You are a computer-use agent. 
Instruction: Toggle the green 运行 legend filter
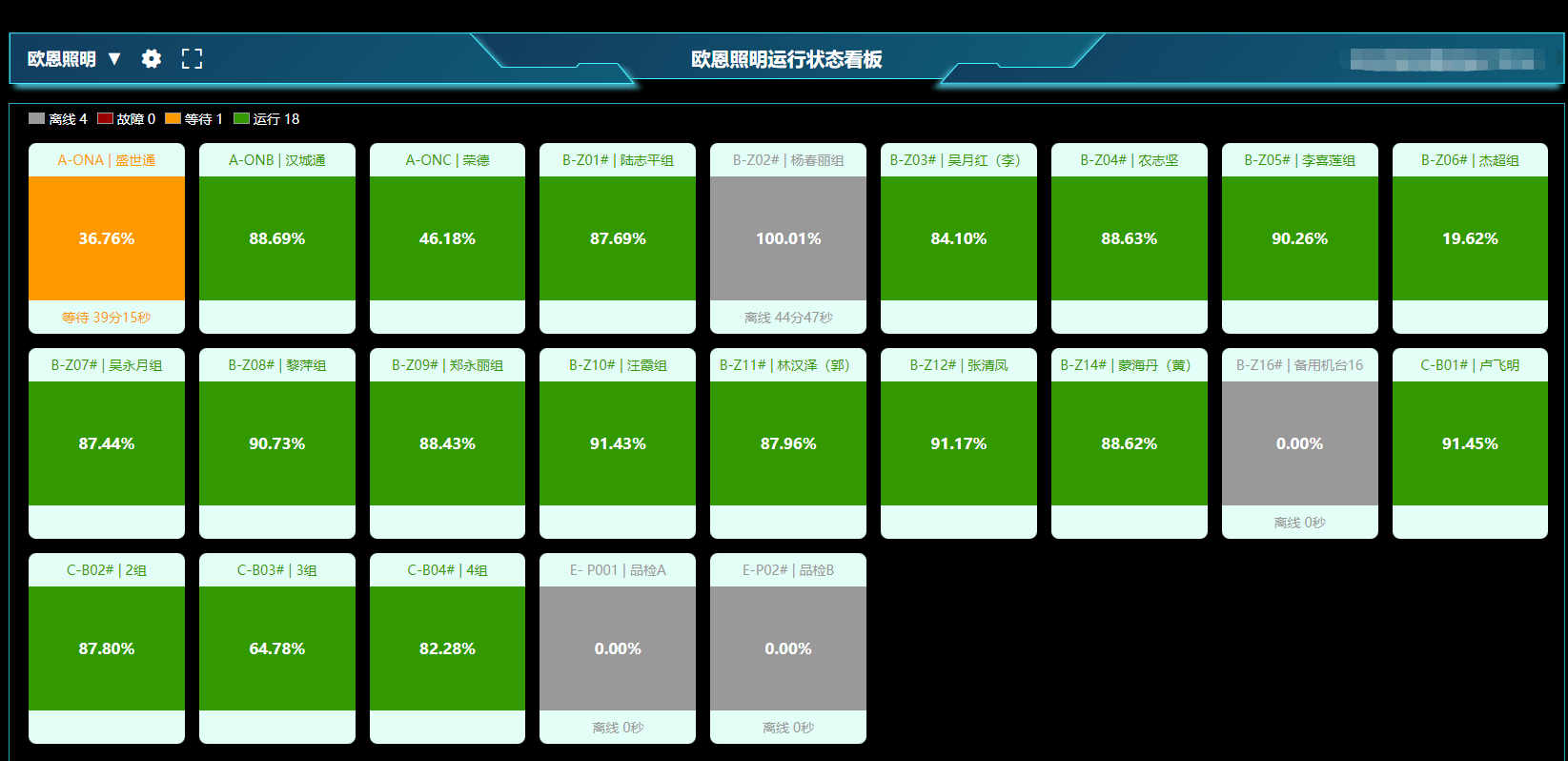click(x=241, y=119)
